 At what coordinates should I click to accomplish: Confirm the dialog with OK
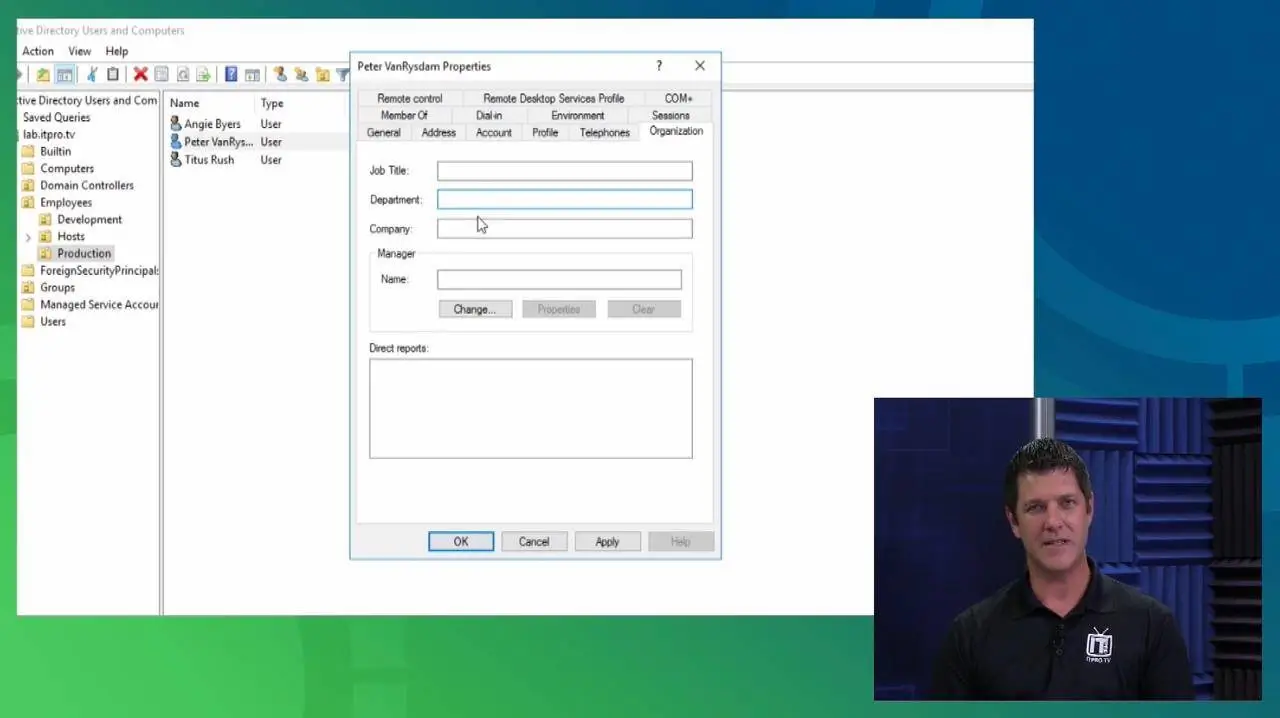(461, 541)
